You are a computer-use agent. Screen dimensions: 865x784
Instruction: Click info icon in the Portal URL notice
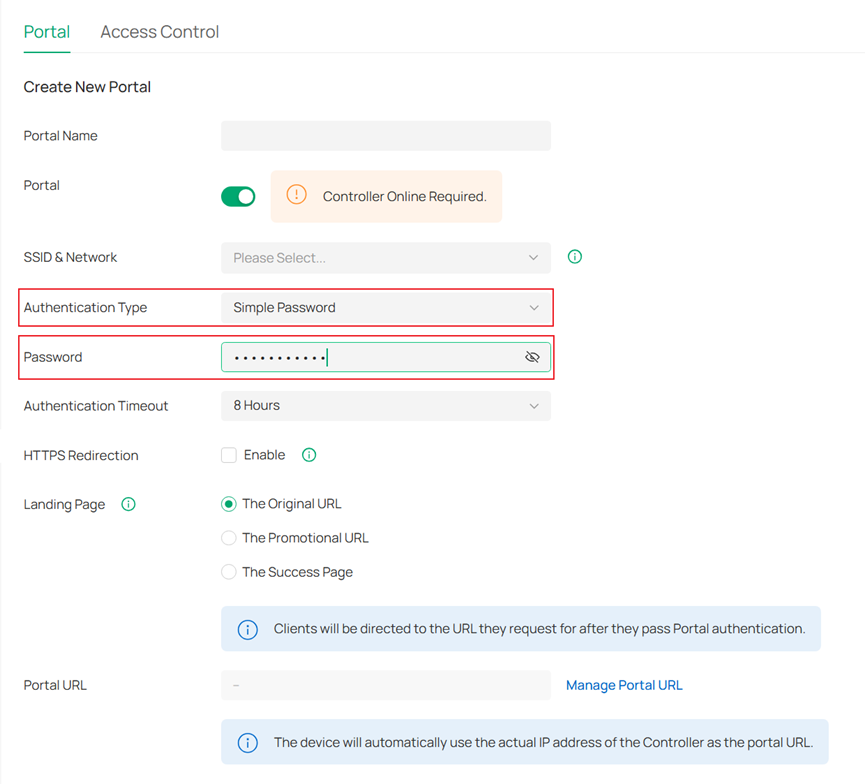[x=247, y=743]
